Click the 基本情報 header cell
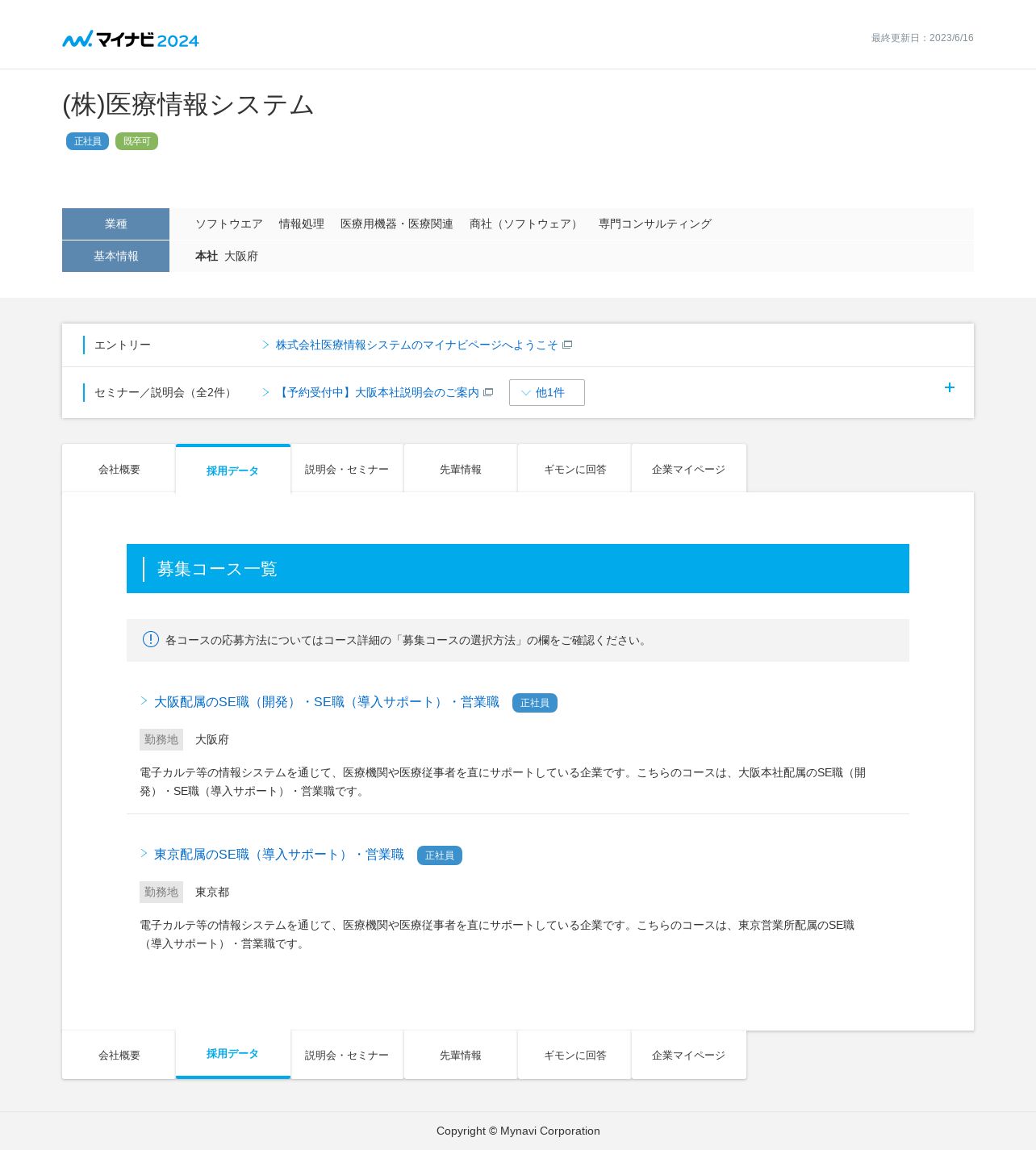 [115, 256]
